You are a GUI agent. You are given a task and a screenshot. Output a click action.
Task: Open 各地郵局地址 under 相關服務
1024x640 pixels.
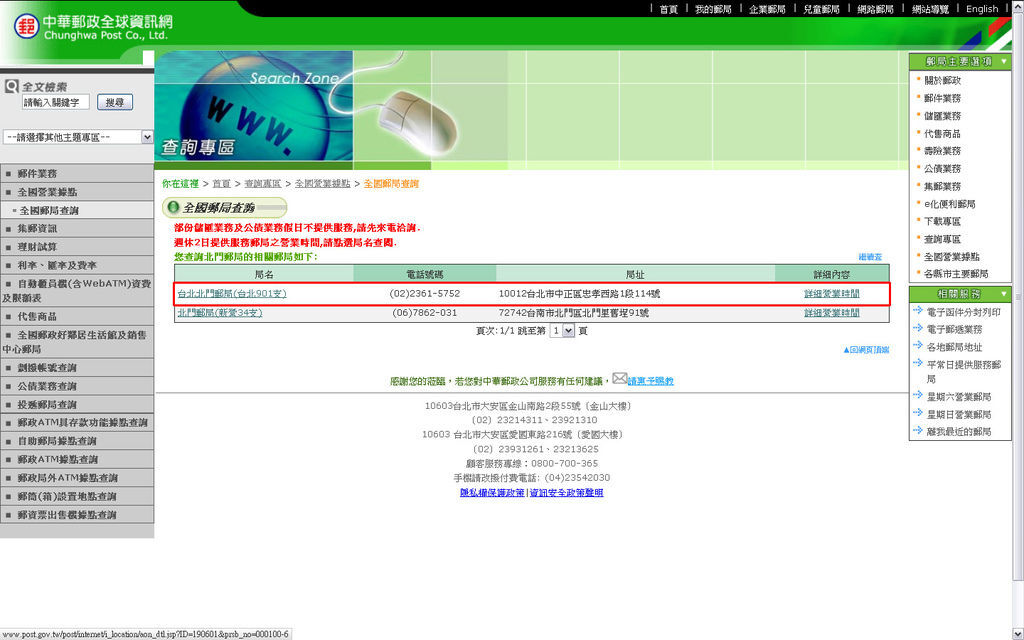point(954,347)
